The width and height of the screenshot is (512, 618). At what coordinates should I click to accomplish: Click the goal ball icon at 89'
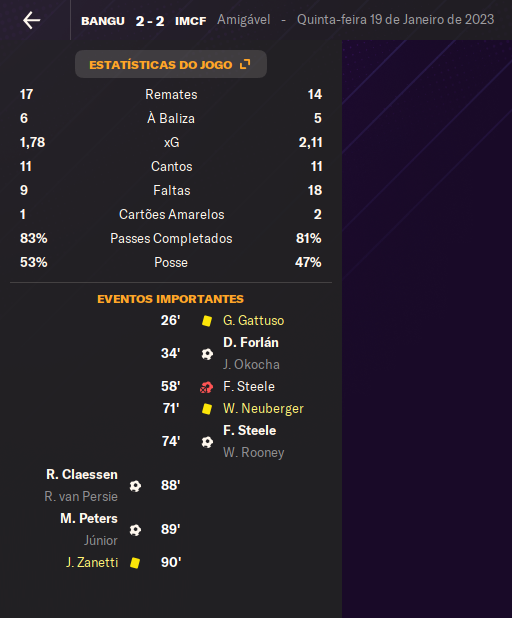pyautogui.click(x=135, y=530)
